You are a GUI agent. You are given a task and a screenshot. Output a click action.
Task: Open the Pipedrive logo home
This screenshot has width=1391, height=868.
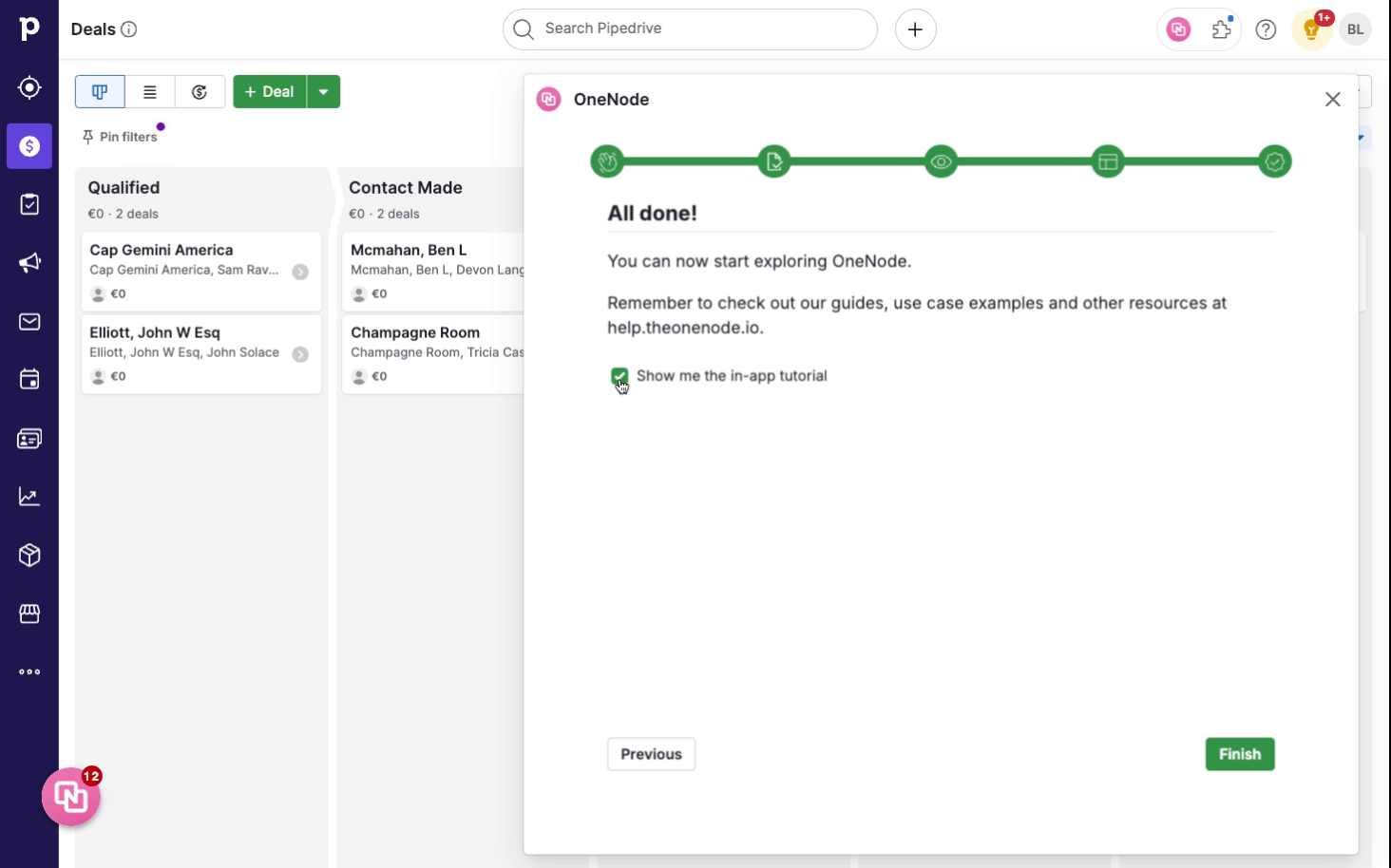[29, 28]
